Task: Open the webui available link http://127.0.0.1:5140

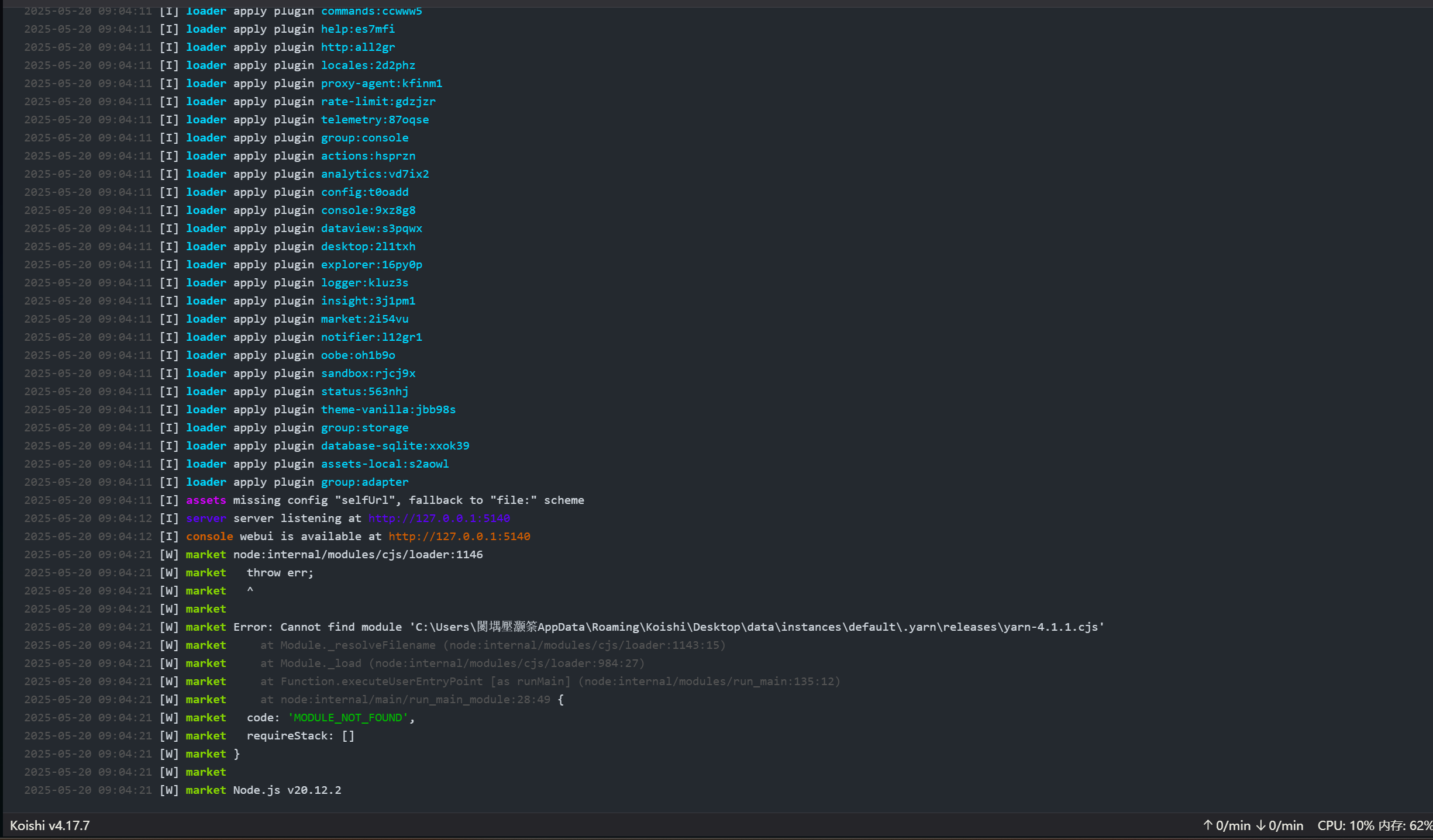Action: [459, 536]
